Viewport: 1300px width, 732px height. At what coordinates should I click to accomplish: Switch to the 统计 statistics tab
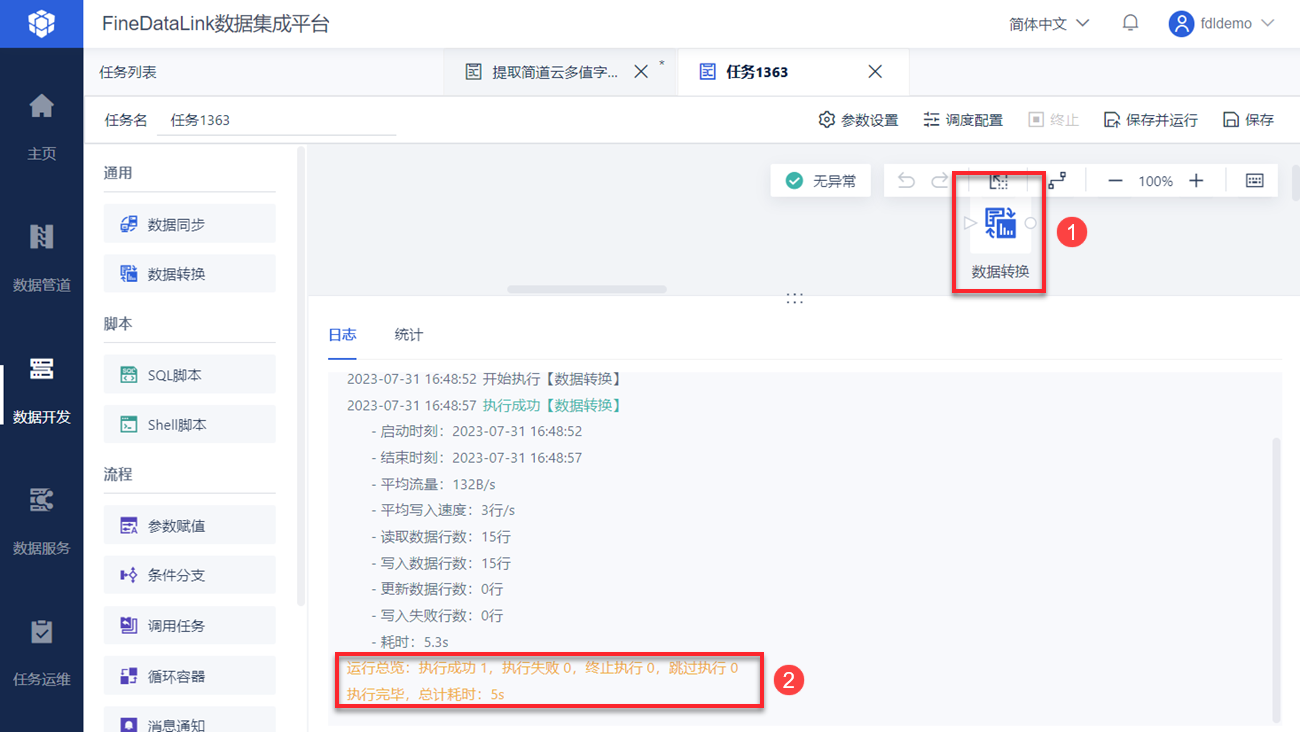[408, 334]
